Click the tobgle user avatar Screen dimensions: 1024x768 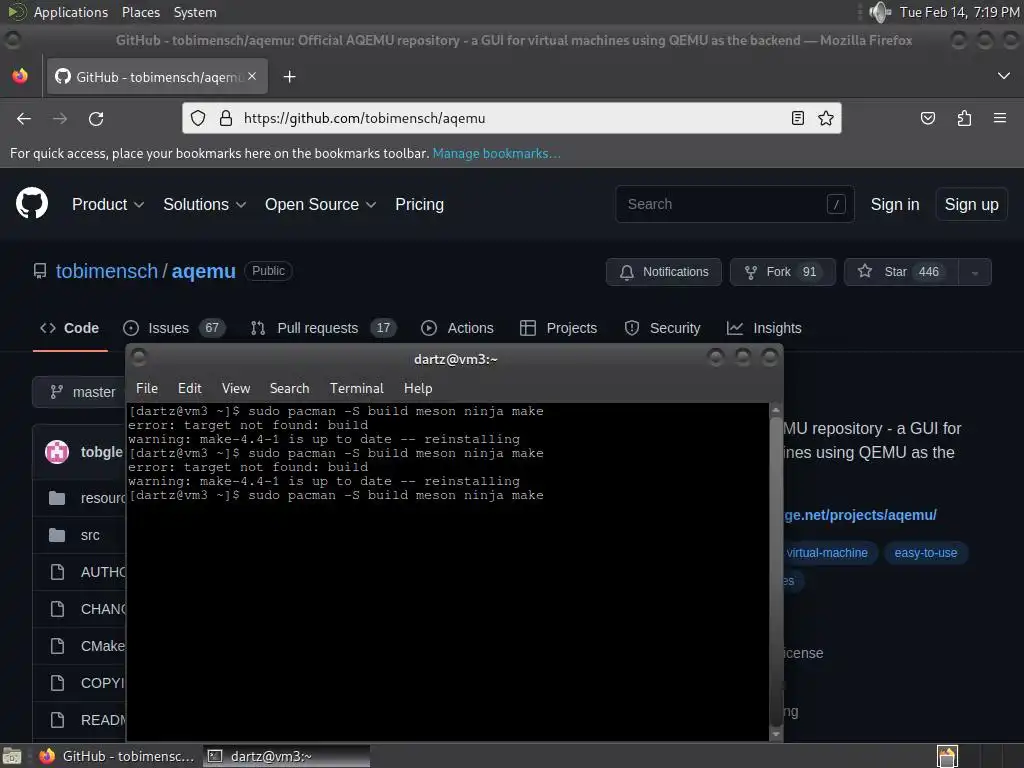point(57,452)
